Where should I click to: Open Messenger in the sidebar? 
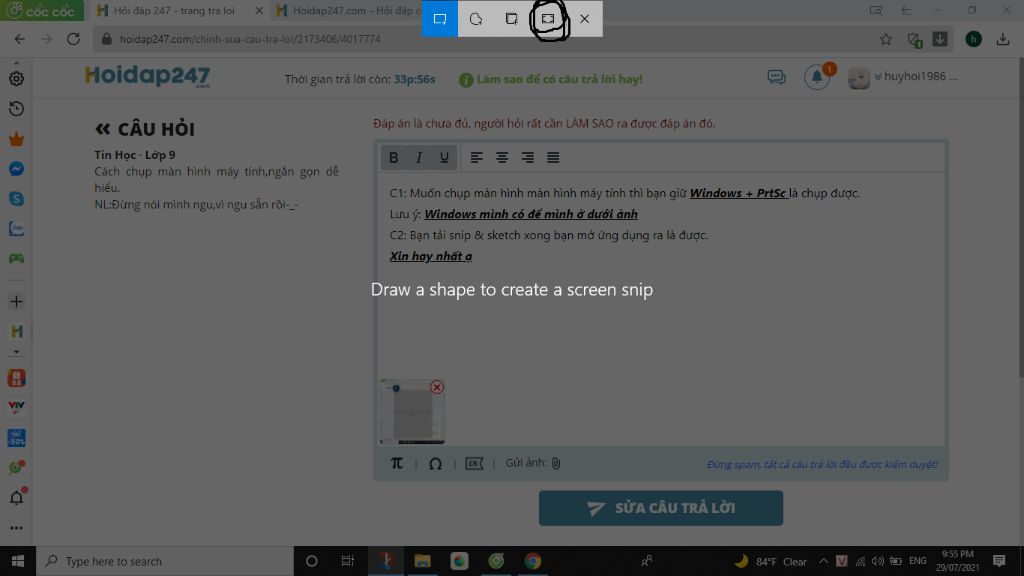click(x=16, y=169)
